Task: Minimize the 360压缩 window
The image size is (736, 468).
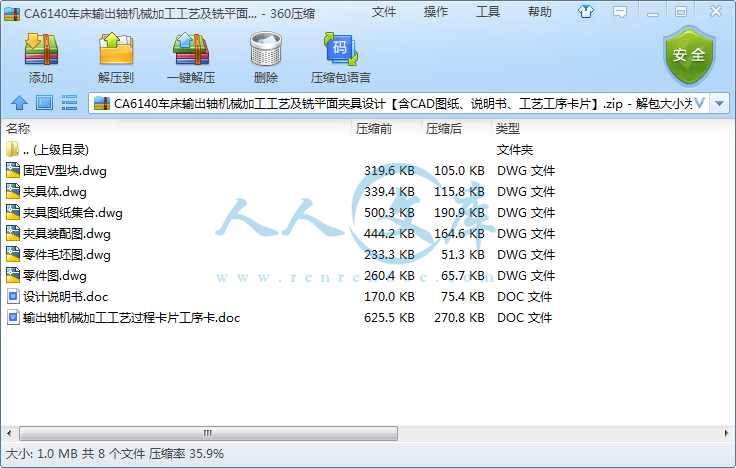Action: pos(653,13)
